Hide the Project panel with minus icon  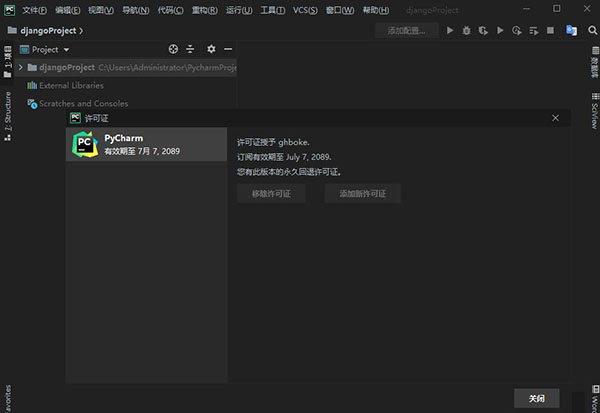[228, 49]
